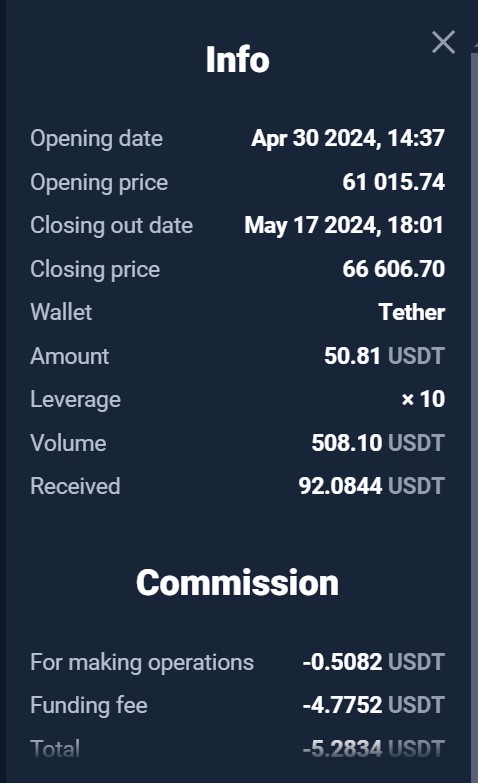
Task: Click the Funding fee -4.7752 USDT value
Action: (374, 705)
